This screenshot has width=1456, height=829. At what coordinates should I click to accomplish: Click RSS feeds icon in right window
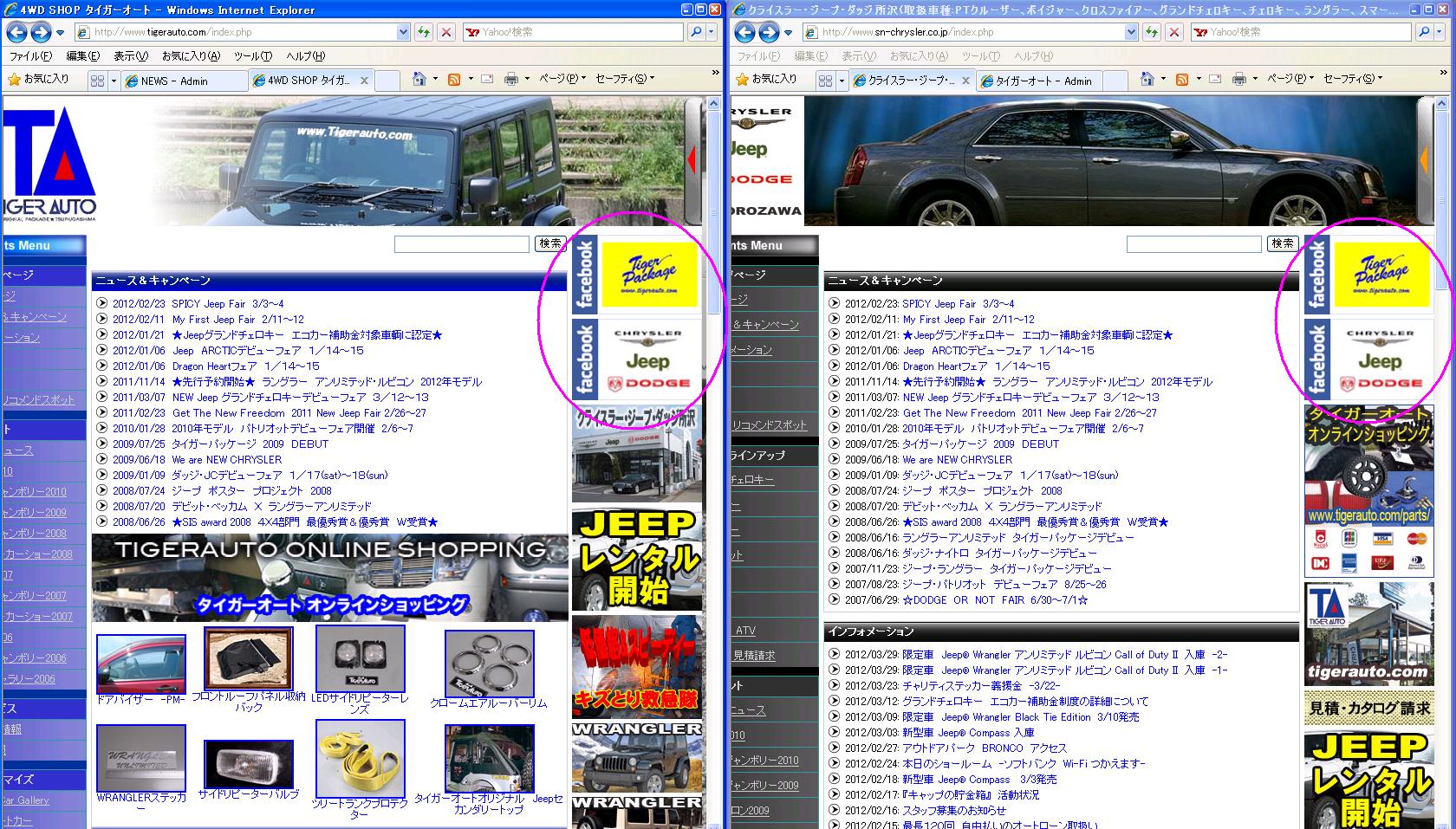click(x=1181, y=79)
